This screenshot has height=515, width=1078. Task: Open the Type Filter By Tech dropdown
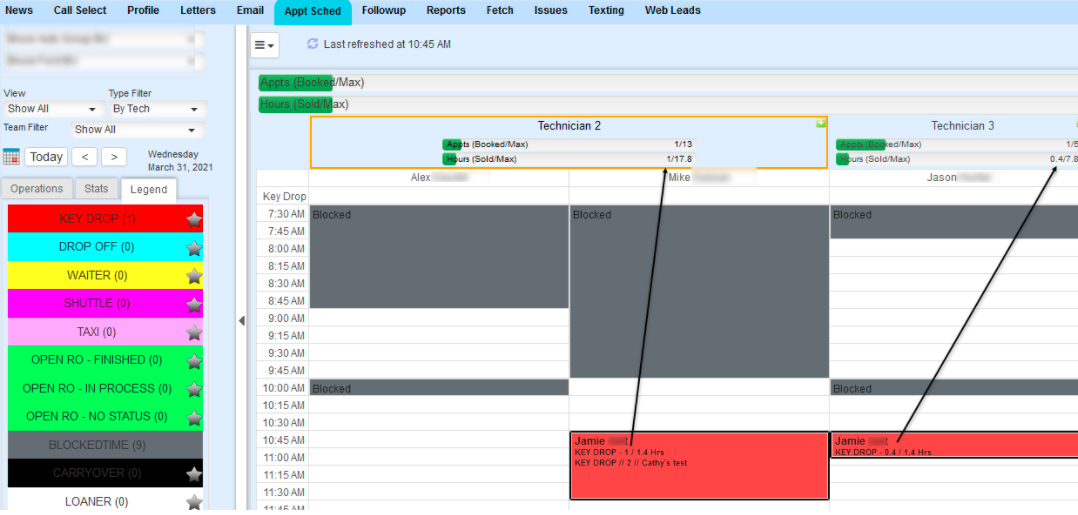pos(158,109)
